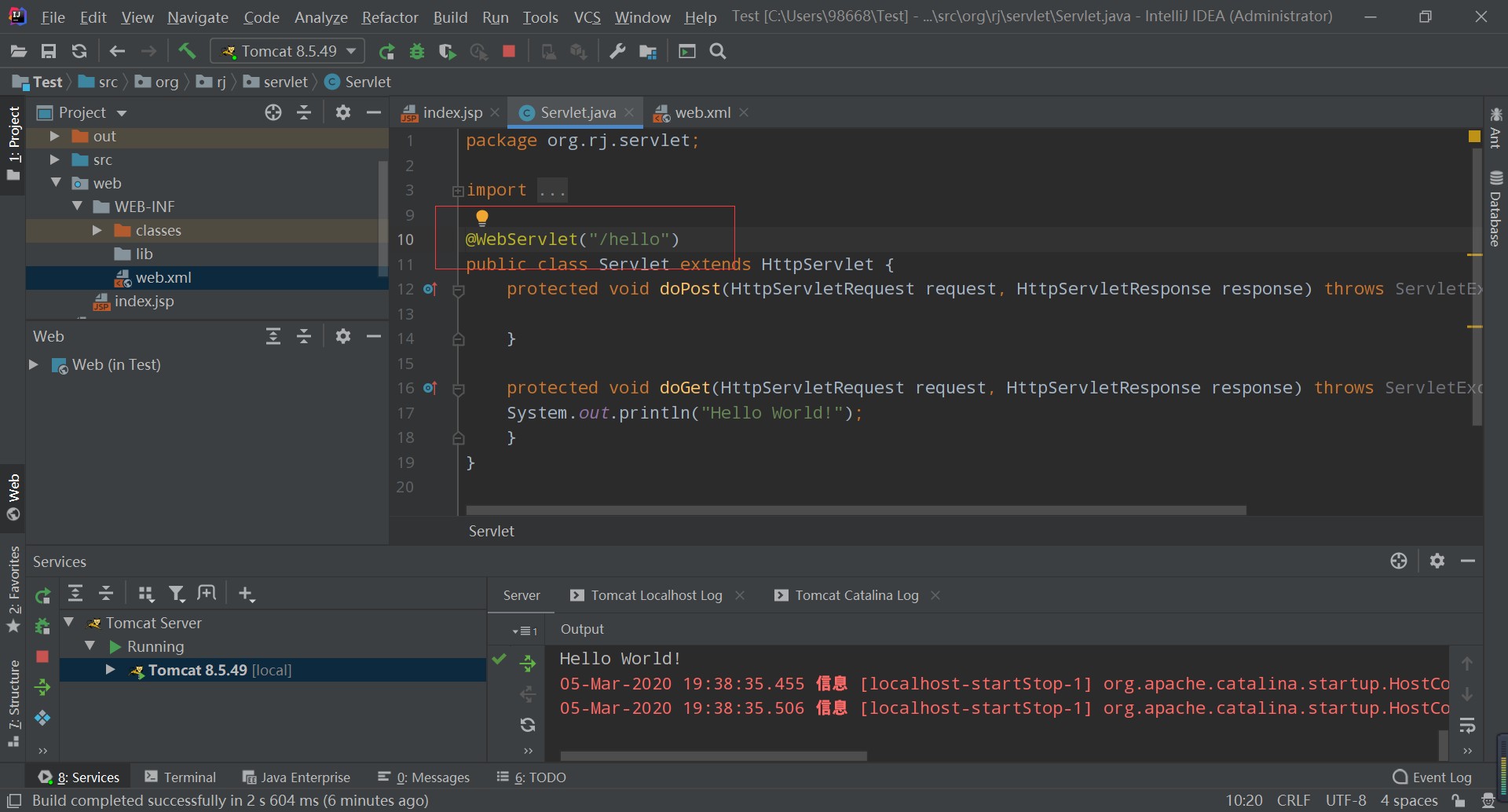Screen dimensions: 1508x812
Task: Open 6: TODO tool window
Action: click(x=532, y=777)
